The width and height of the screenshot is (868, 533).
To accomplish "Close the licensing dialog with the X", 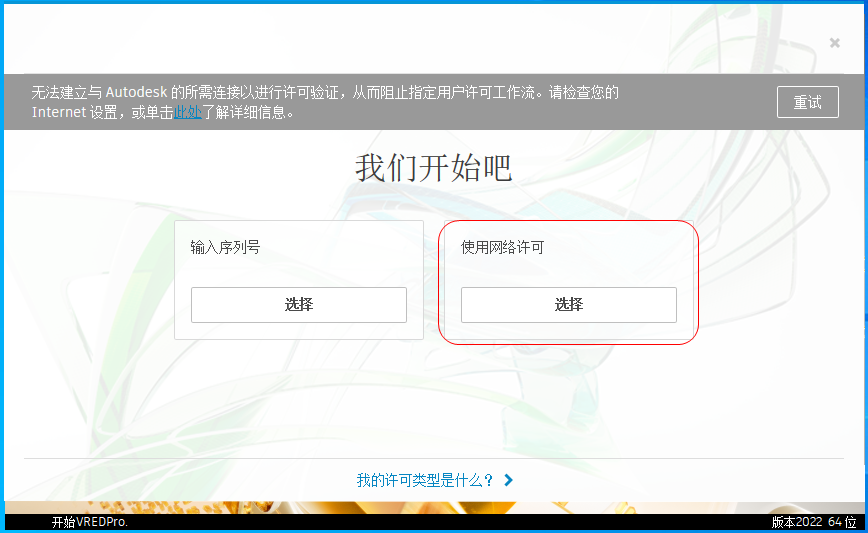I will click(x=834, y=43).
